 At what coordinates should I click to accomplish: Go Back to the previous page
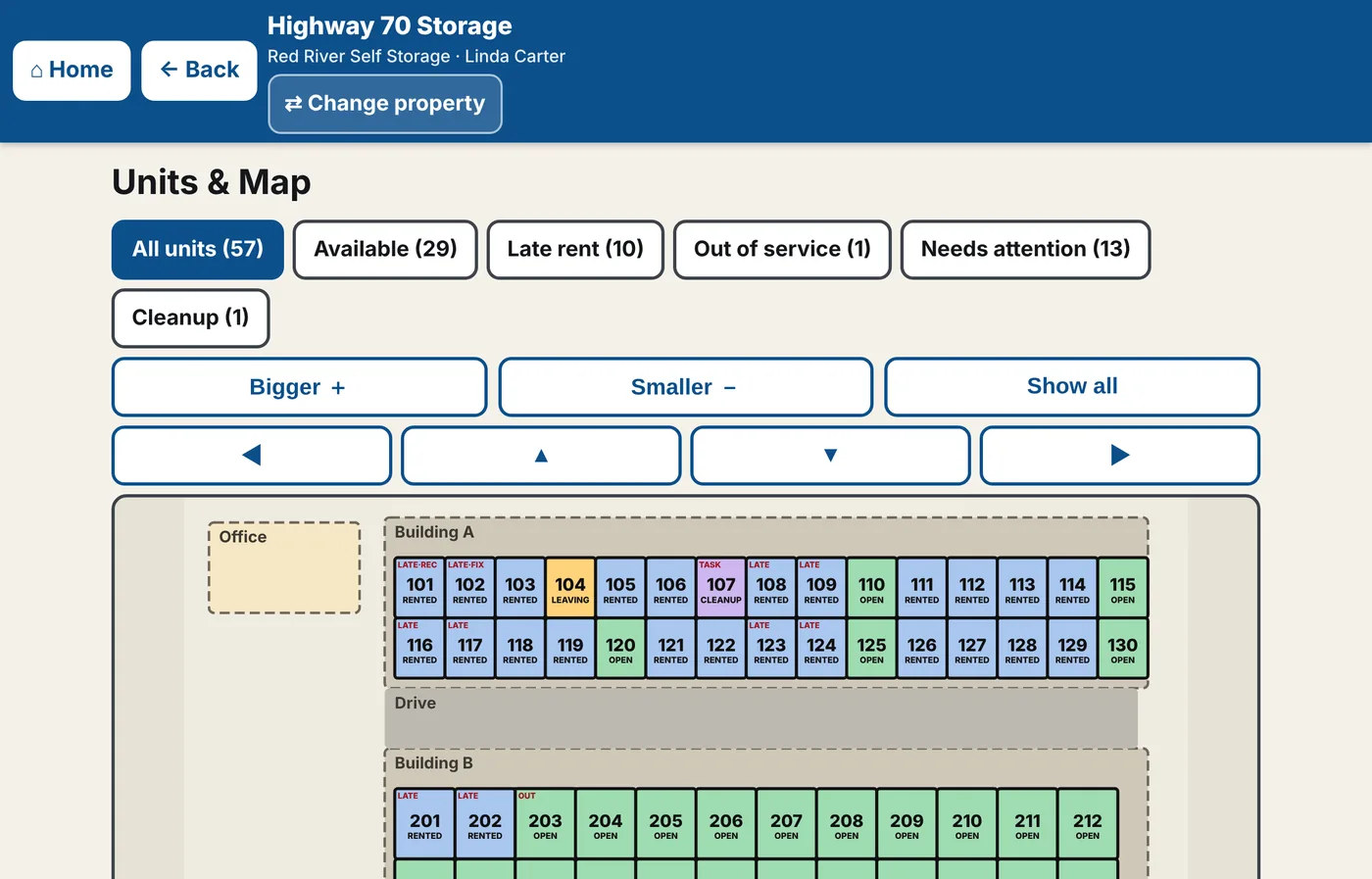coord(199,71)
